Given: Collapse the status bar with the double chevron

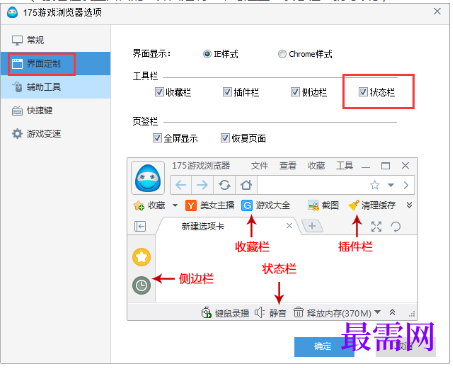Looking at the screenshot, I should point(392,312).
